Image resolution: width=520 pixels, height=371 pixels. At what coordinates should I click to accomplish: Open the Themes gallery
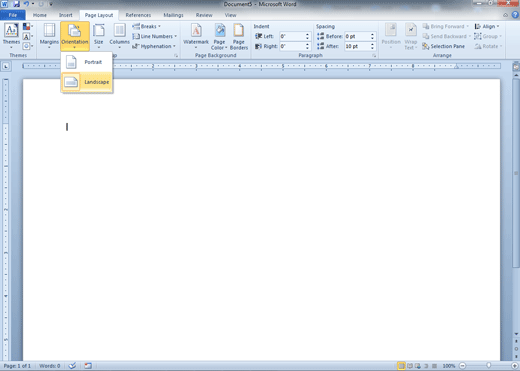[11, 36]
